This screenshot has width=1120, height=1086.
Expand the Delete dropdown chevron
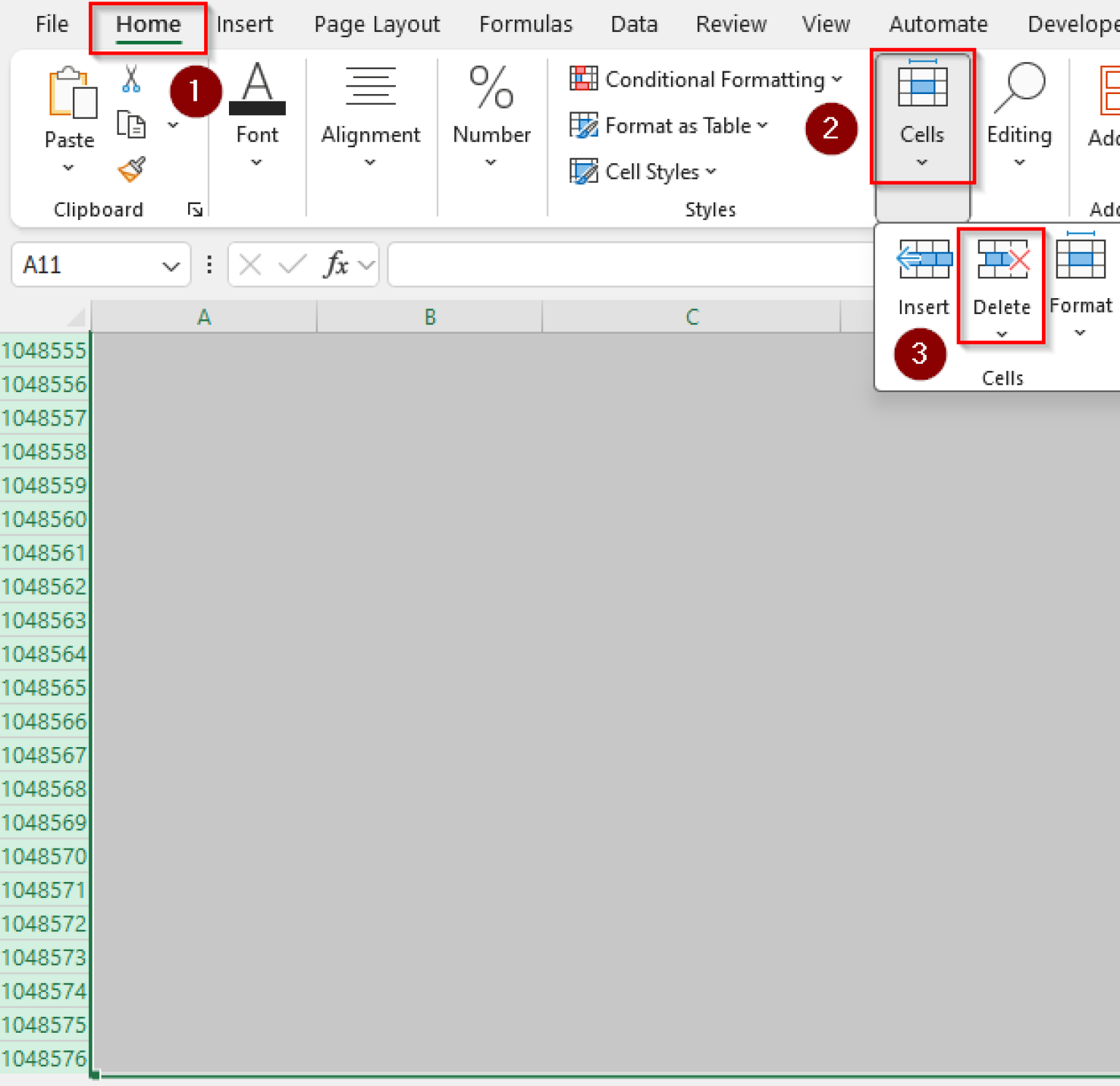[x=1002, y=335]
